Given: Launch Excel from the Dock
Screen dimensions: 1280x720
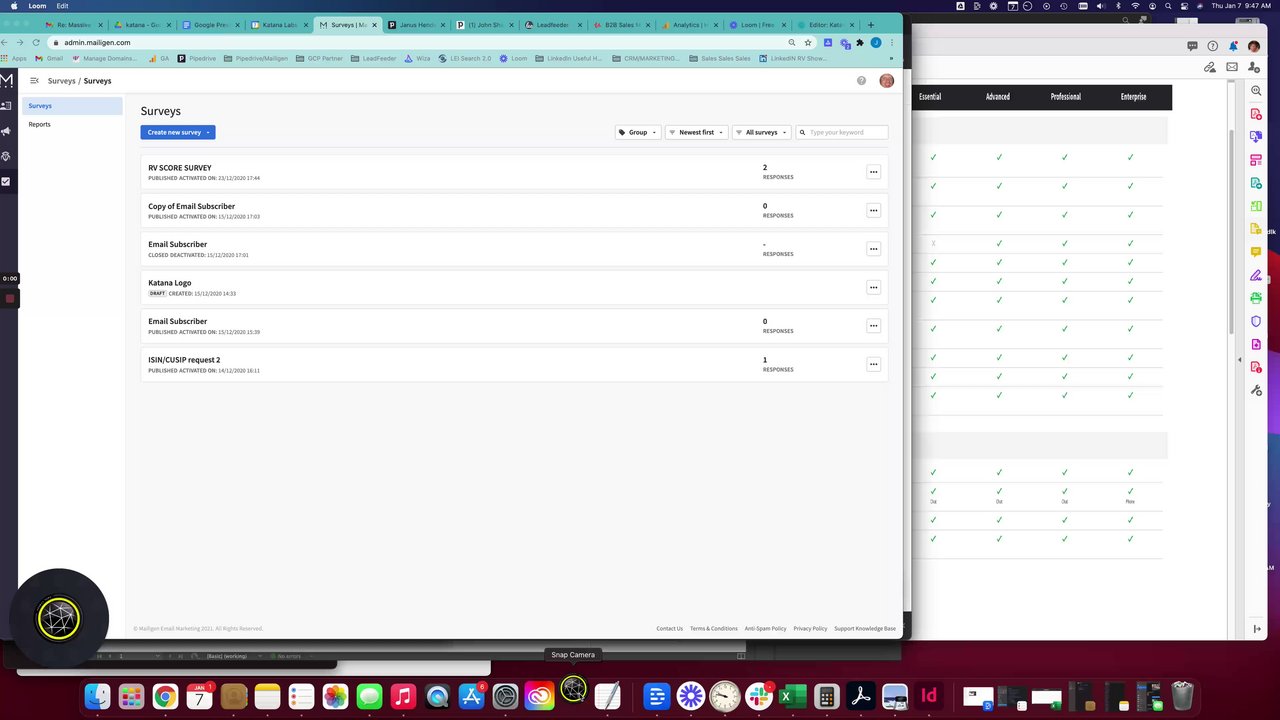Looking at the screenshot, I should [793, 696].
